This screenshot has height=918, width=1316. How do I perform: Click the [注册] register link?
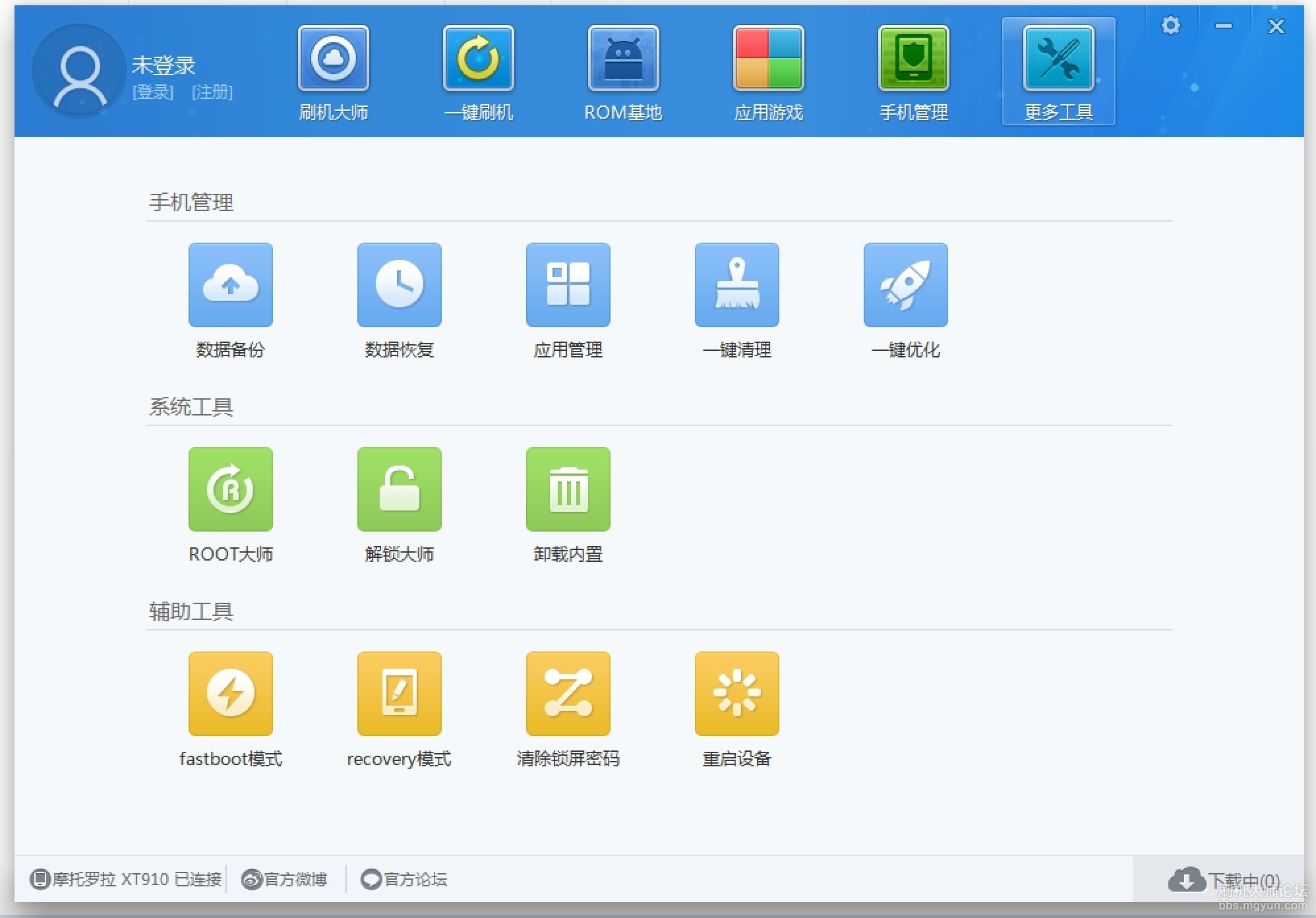[212, 92]
